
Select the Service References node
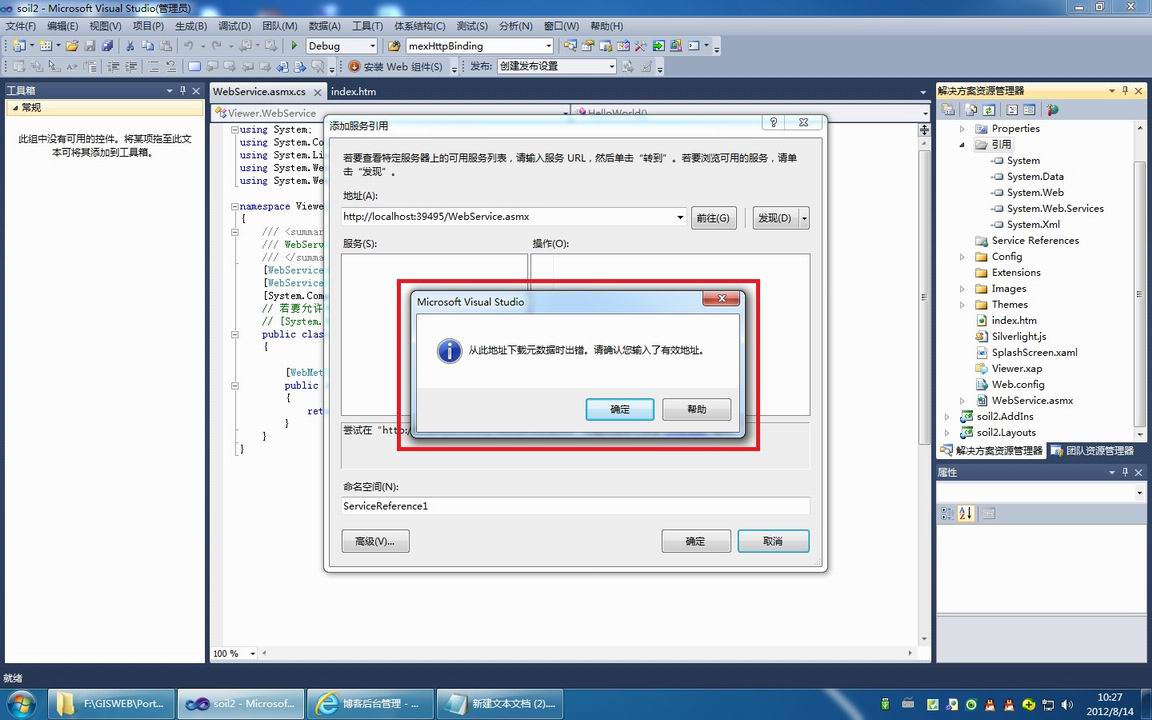click(1034, 240)
